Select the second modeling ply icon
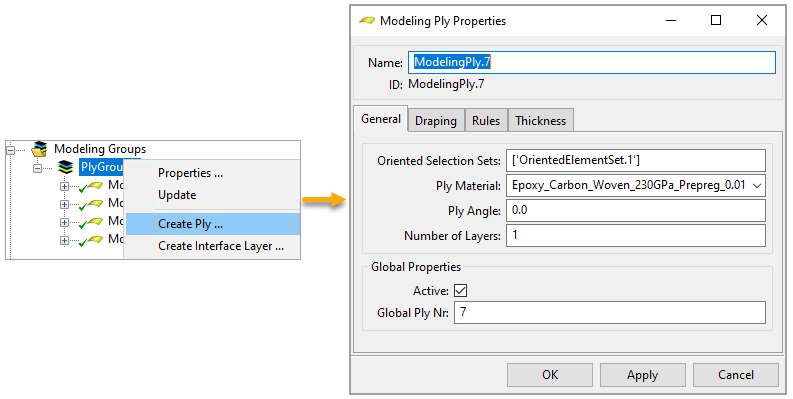This screenshot has width=793, height=399. click(91, 204)
